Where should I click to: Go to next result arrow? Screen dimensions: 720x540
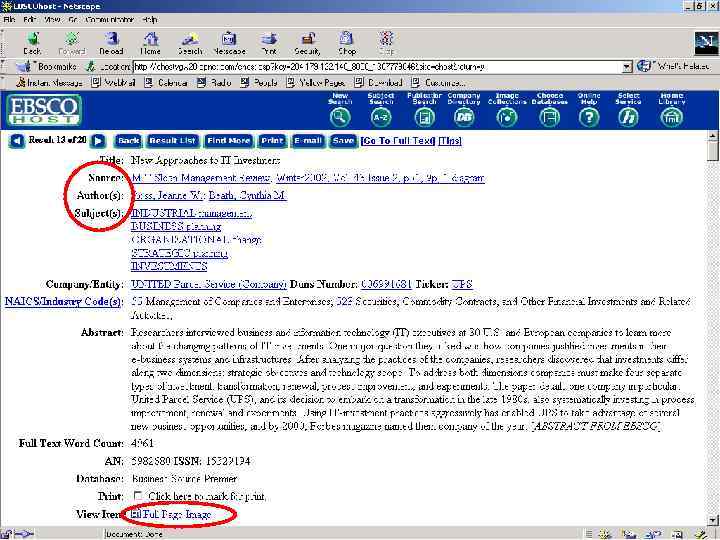98,141
